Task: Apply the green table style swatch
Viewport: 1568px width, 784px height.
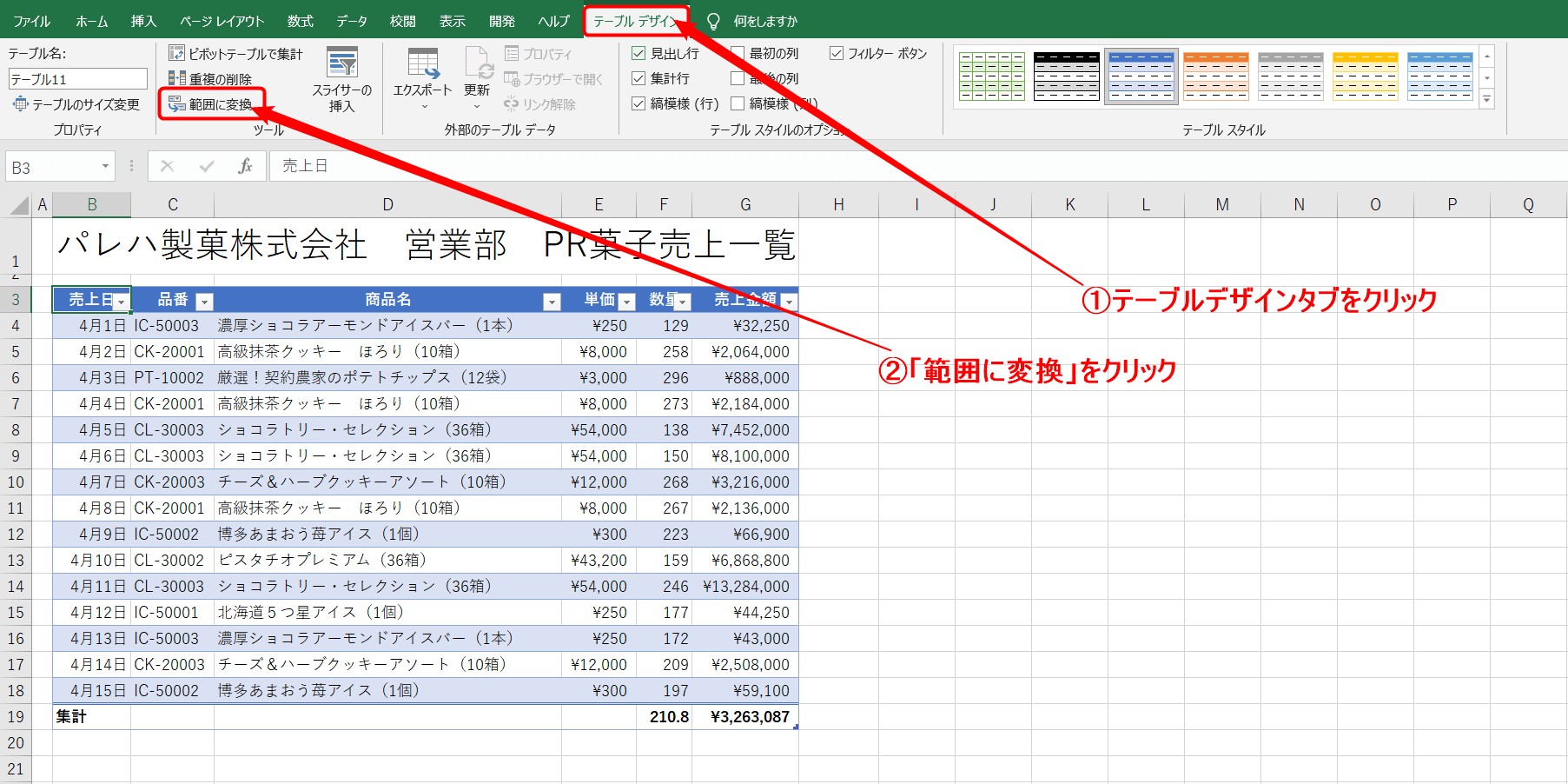Action: tap(992, 76)
